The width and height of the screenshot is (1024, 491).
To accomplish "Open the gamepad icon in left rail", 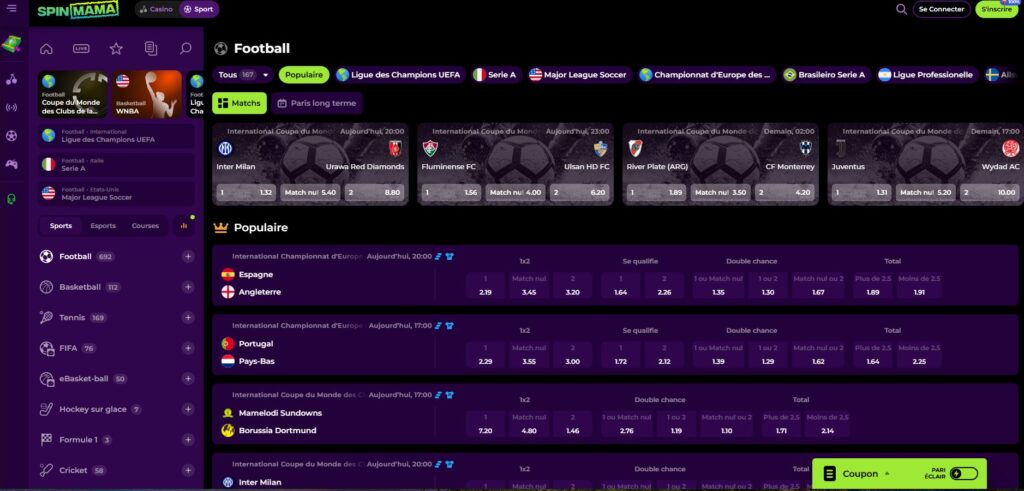I will 12,164.
